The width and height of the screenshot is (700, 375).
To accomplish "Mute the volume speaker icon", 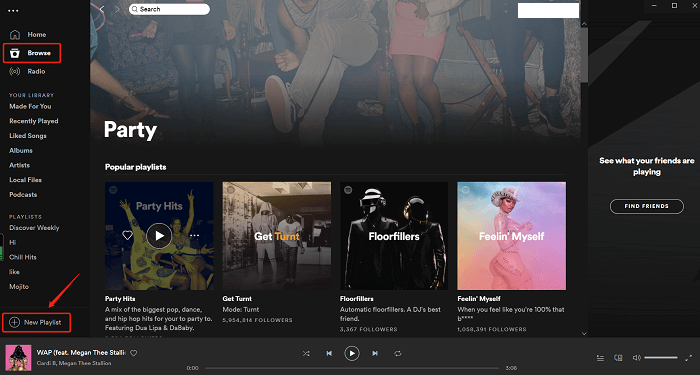I will pyautogui.click(x=637, y=358).
